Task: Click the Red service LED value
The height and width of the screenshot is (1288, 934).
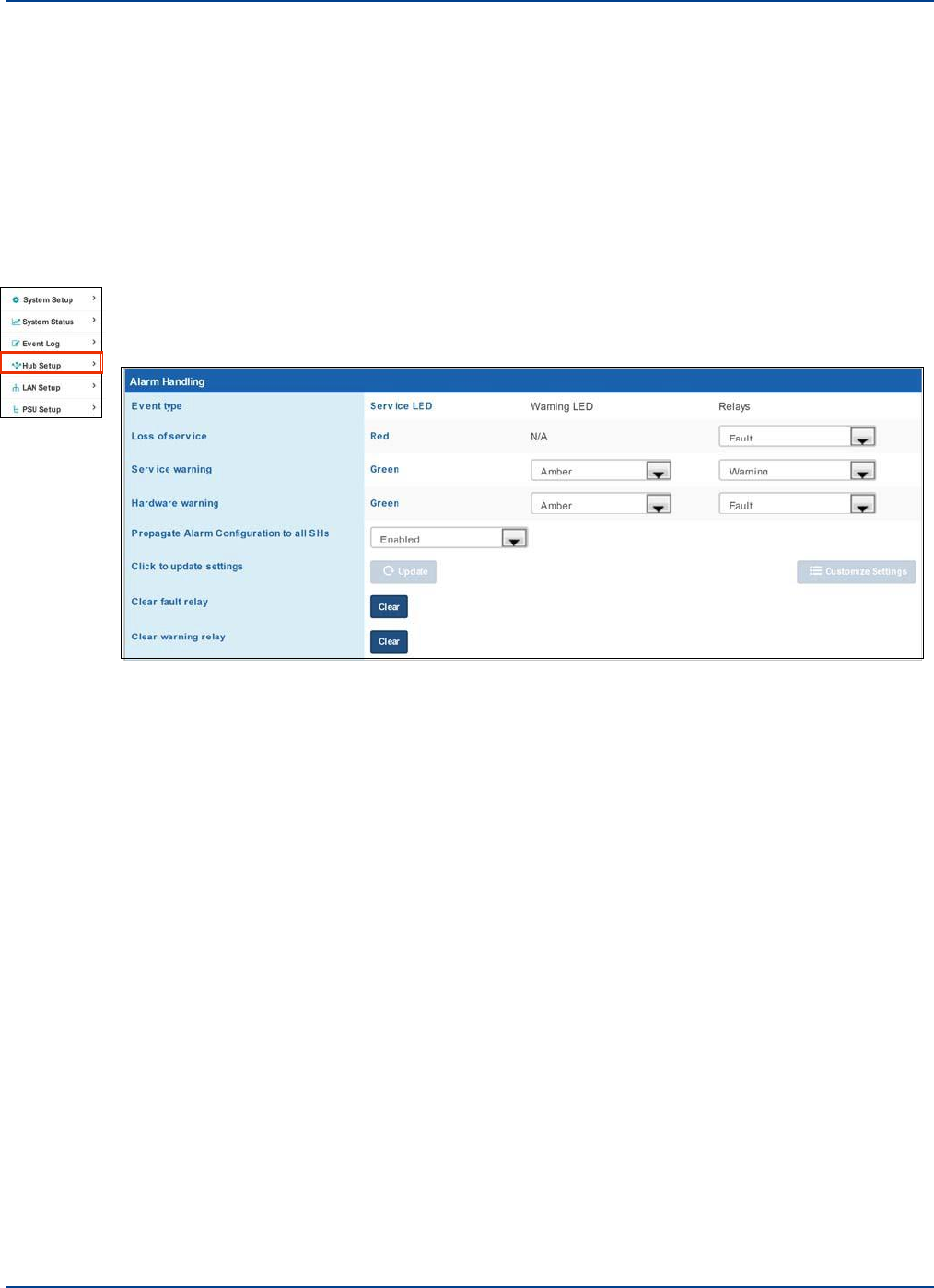Action: coord(379,437)
